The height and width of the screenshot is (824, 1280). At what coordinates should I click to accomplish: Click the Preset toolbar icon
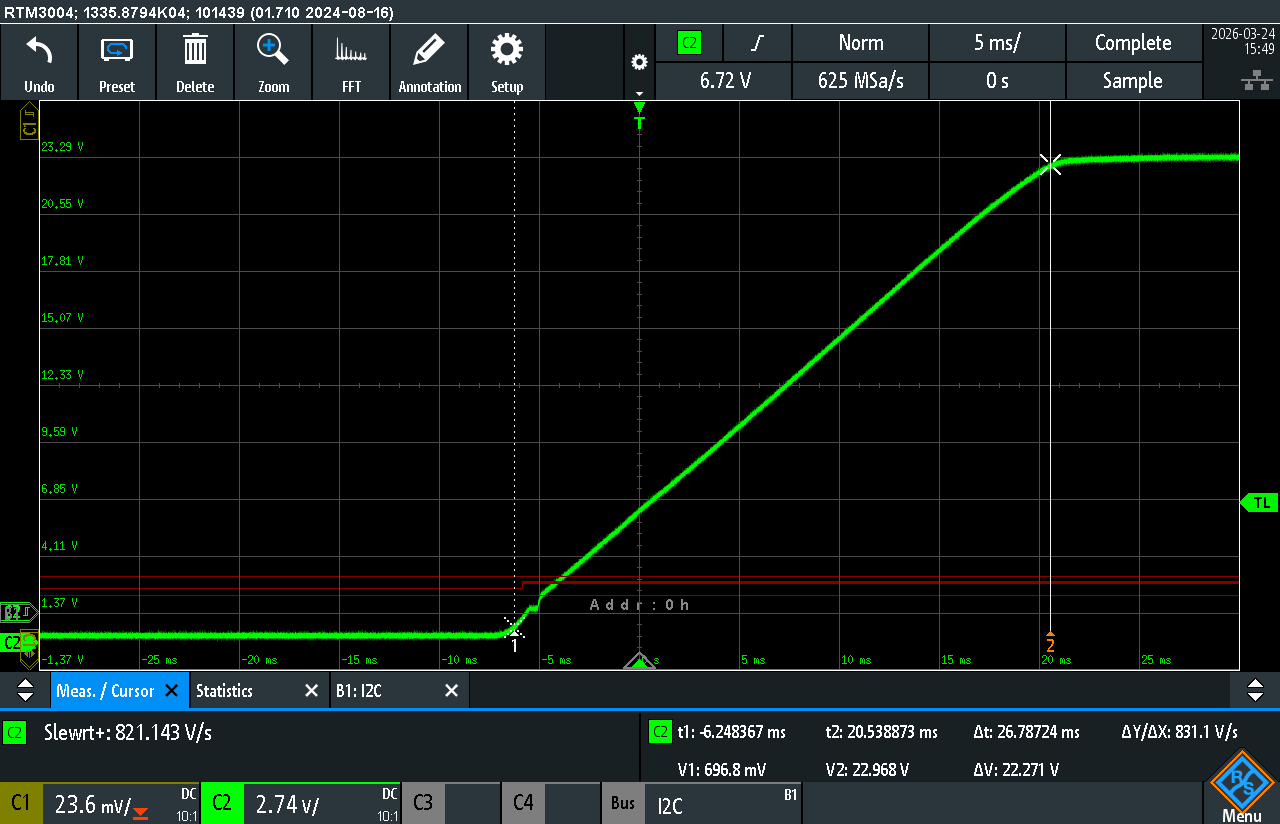[117, 62]
